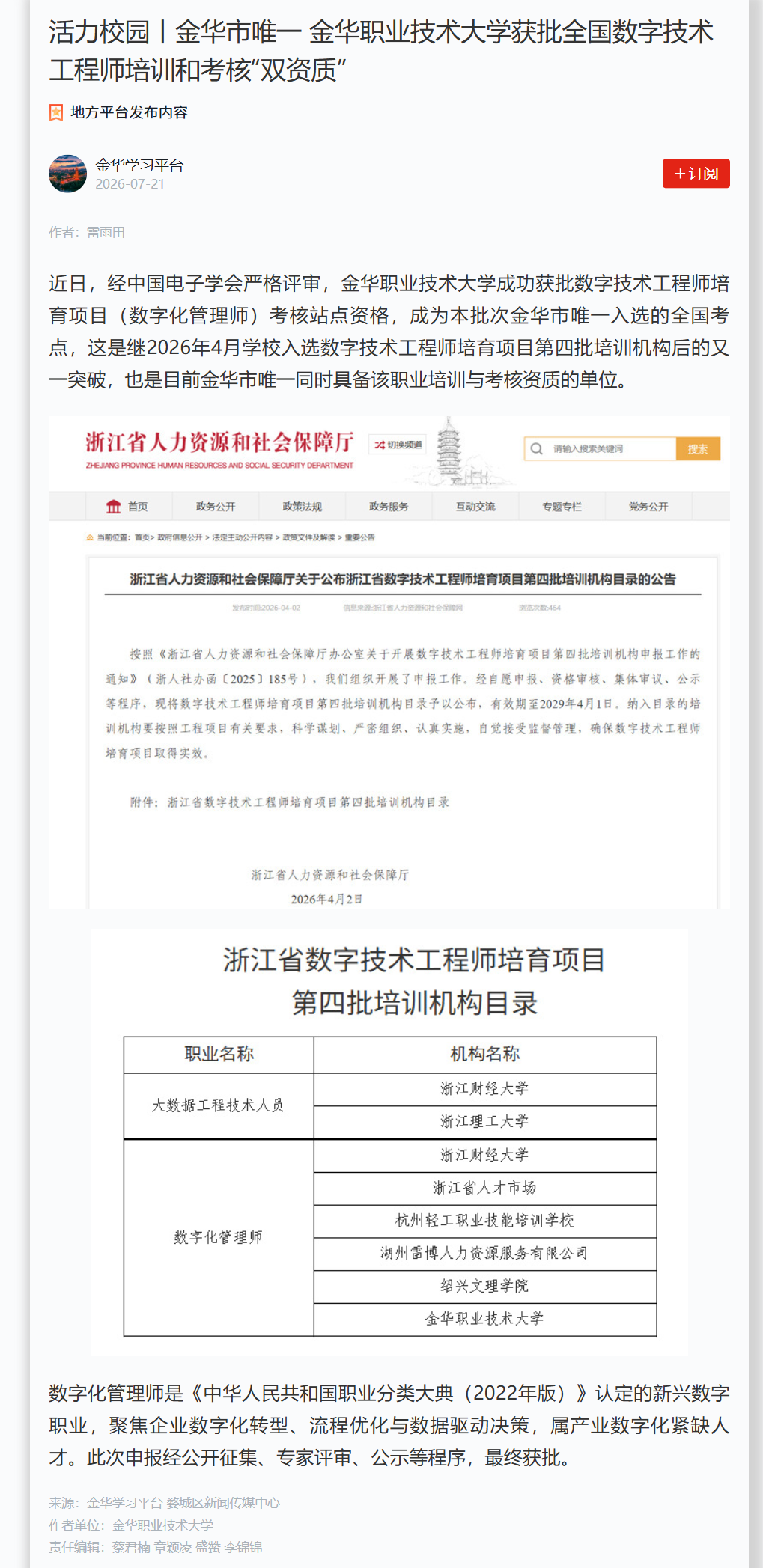Viewport: 763px width, 1568px height.
Task: Select the publish date 2026-07-21
Action: coord(130,184)
